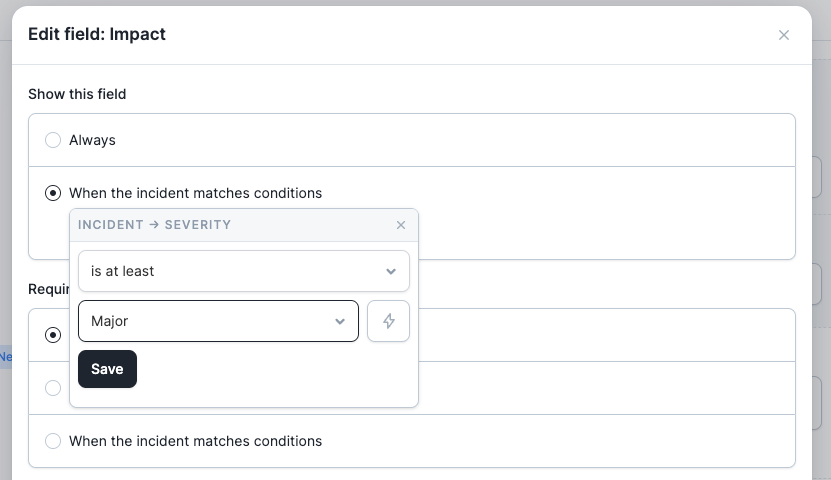The image size is (831, 480).
Task: Close the Edit field: Impact dialog
Action: point(784,35)
